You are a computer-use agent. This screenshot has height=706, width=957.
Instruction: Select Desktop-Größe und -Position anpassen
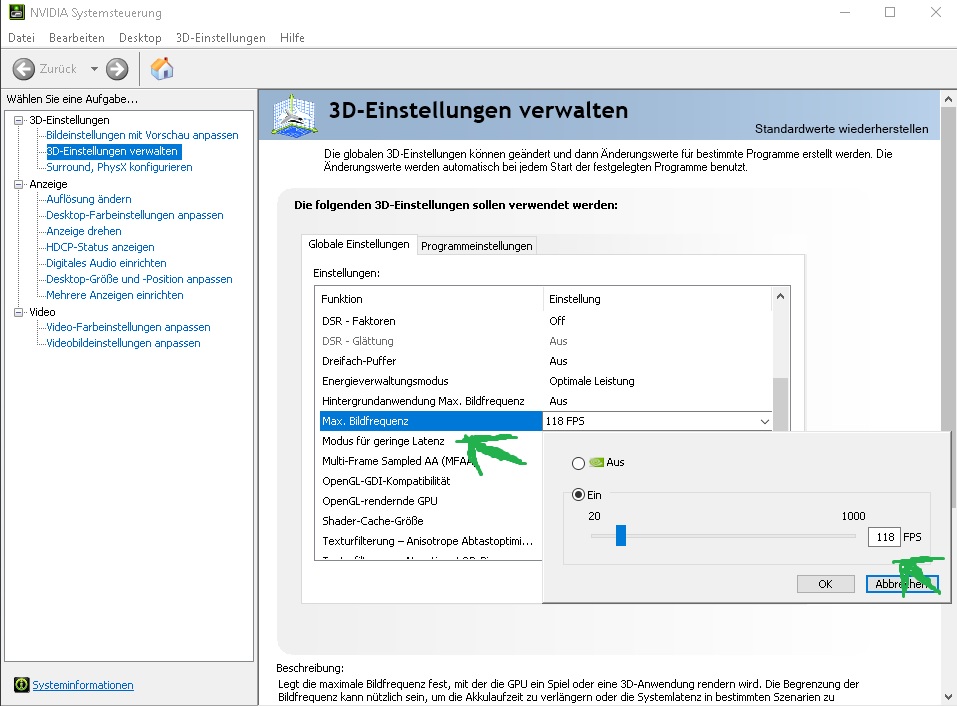click(139, 279)
